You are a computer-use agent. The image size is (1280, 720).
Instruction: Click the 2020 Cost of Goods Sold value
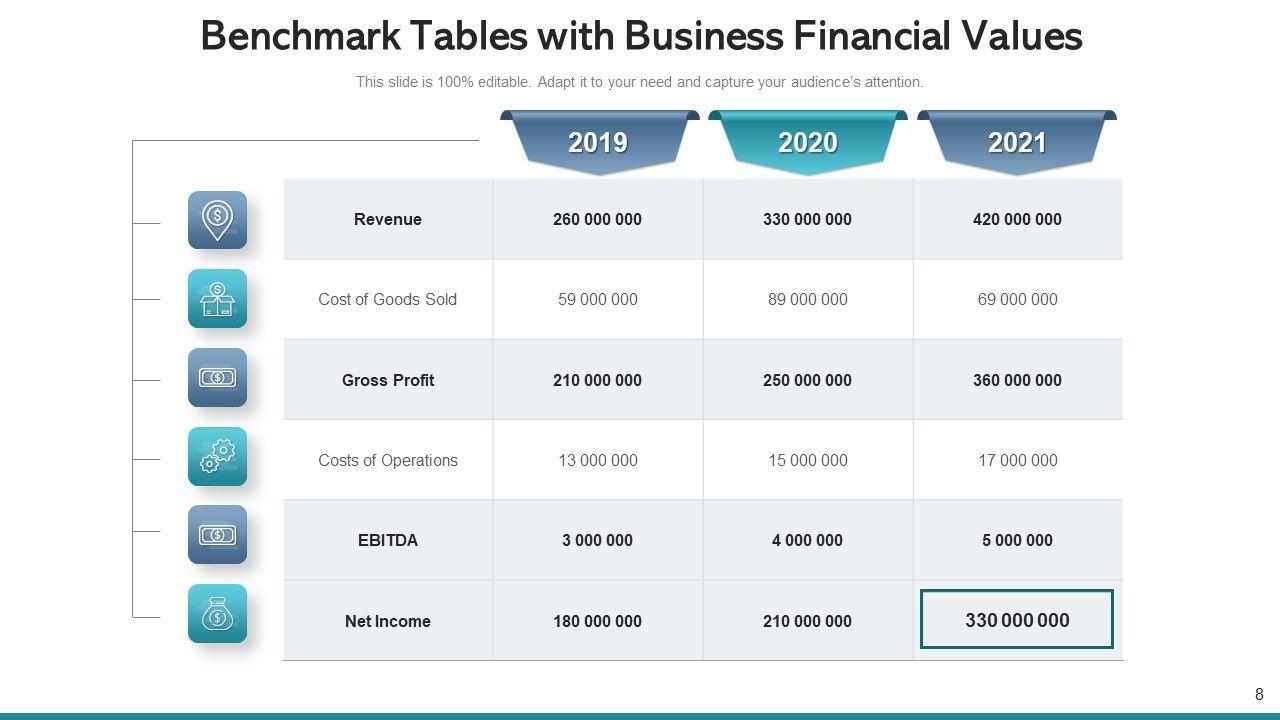click(x=807, y=299)
